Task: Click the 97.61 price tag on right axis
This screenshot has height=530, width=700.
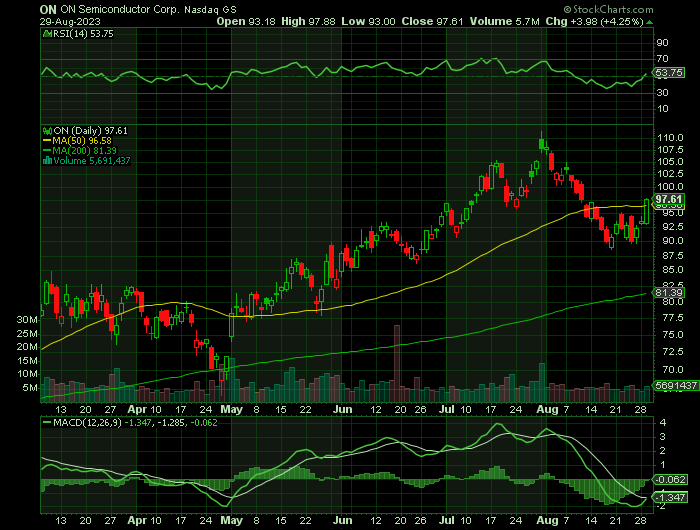Action: pos(669,199)
